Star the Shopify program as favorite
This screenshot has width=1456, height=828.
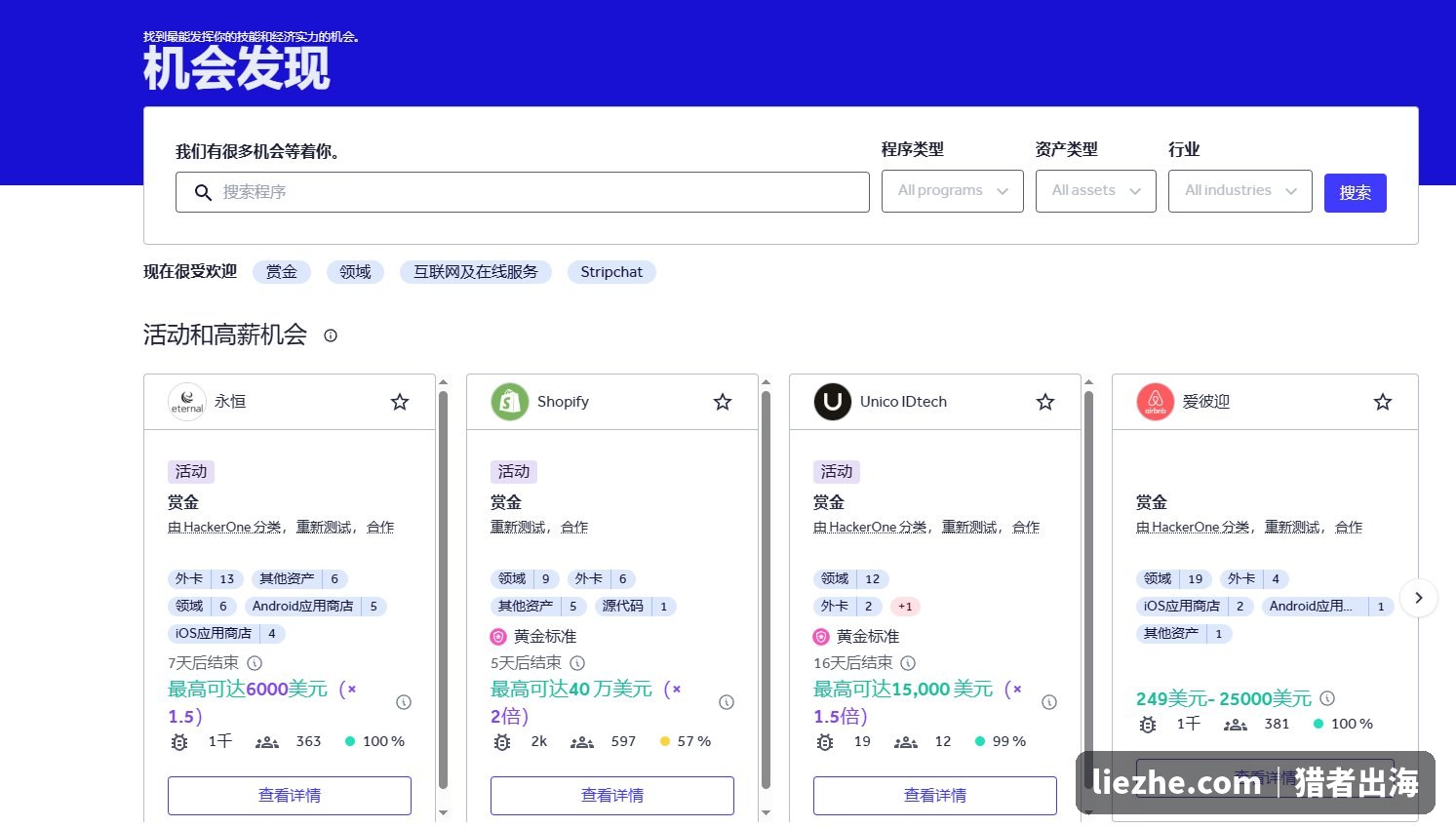(723, 402)
